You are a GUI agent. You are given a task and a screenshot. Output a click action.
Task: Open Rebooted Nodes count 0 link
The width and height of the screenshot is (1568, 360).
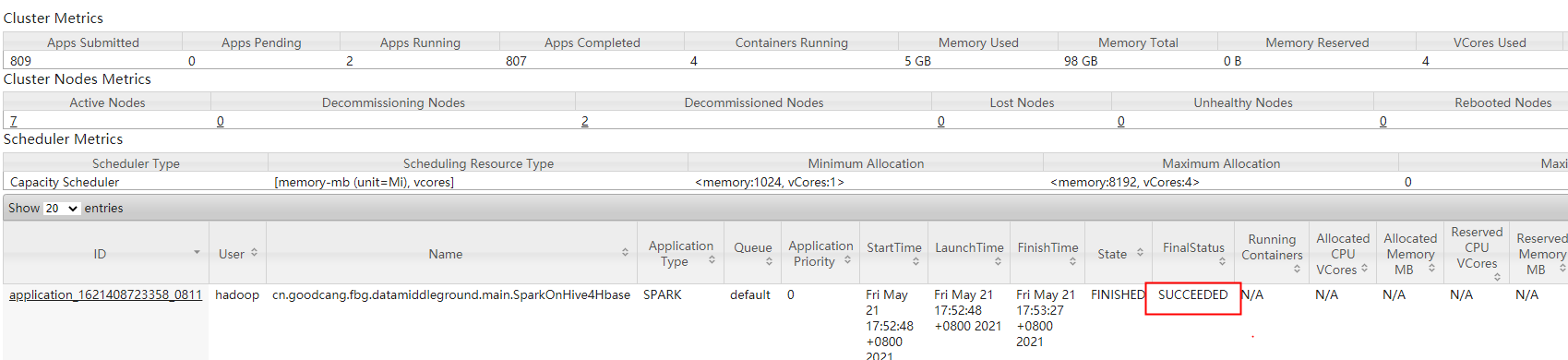tap(1382, 121)
